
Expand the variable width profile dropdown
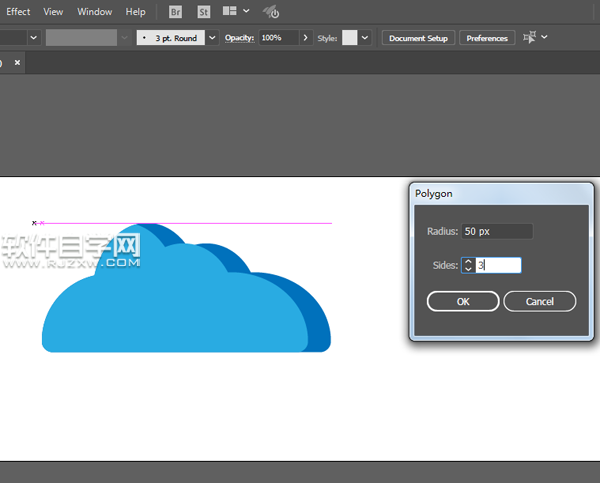click(x=124, y=38)
